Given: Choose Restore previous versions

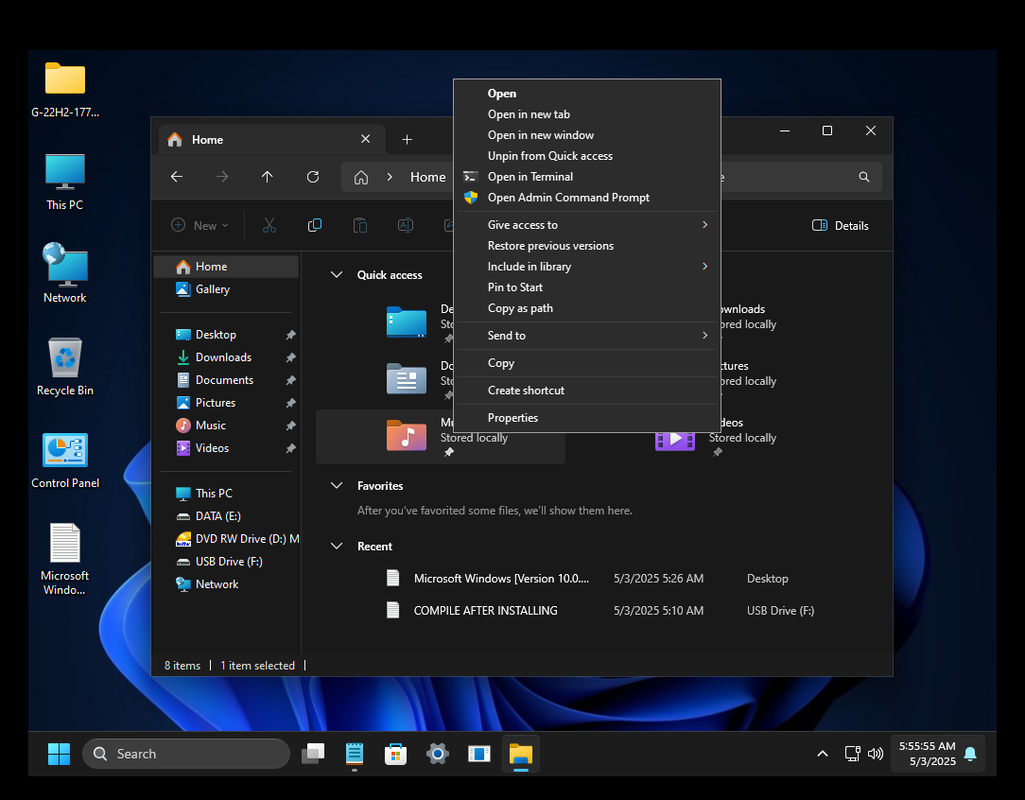Looking at the screenshot, I should pyautogui.click(x=587, y=246).
